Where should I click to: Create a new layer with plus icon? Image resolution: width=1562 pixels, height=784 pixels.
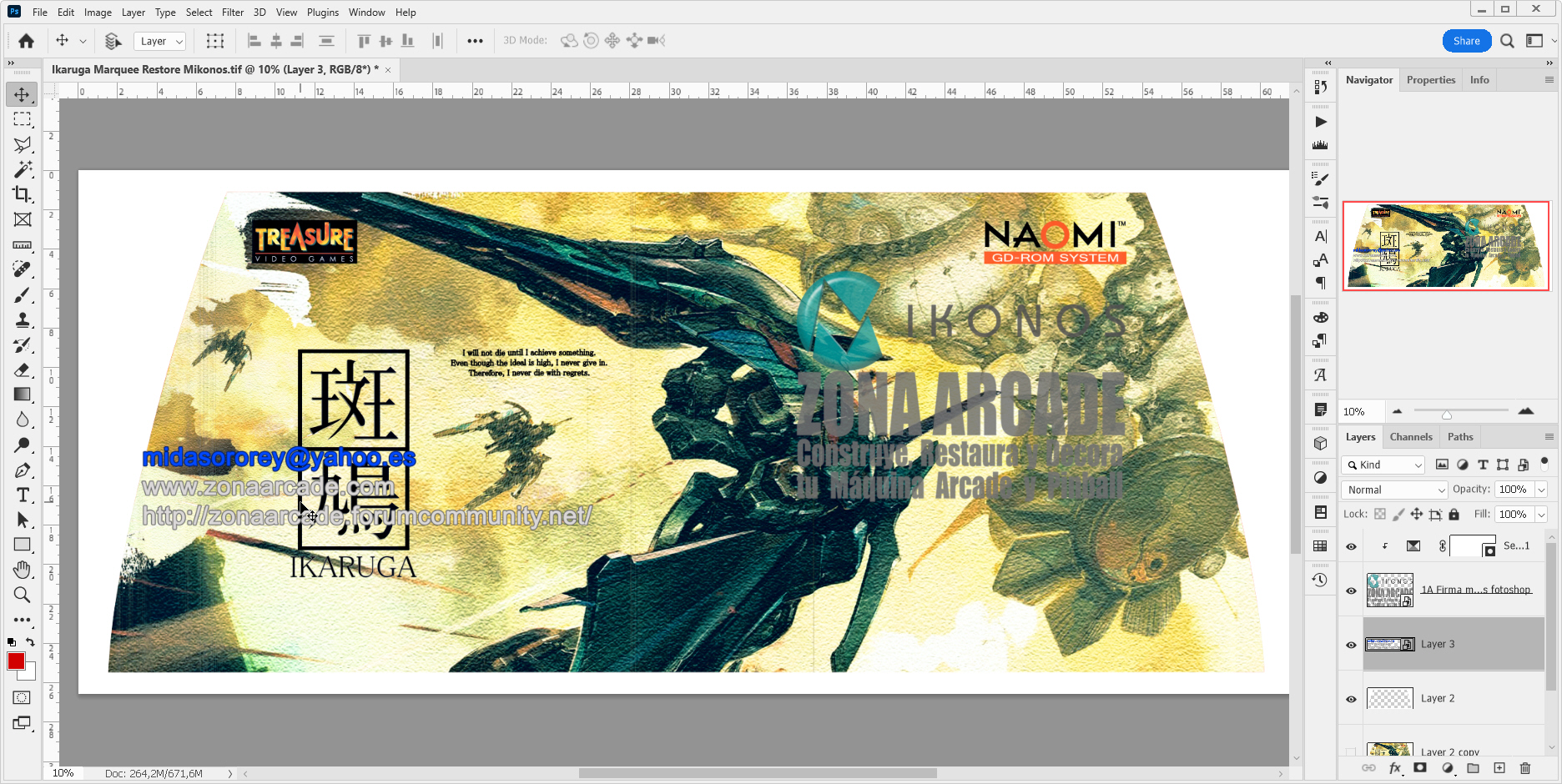(x=1499, y=768)
